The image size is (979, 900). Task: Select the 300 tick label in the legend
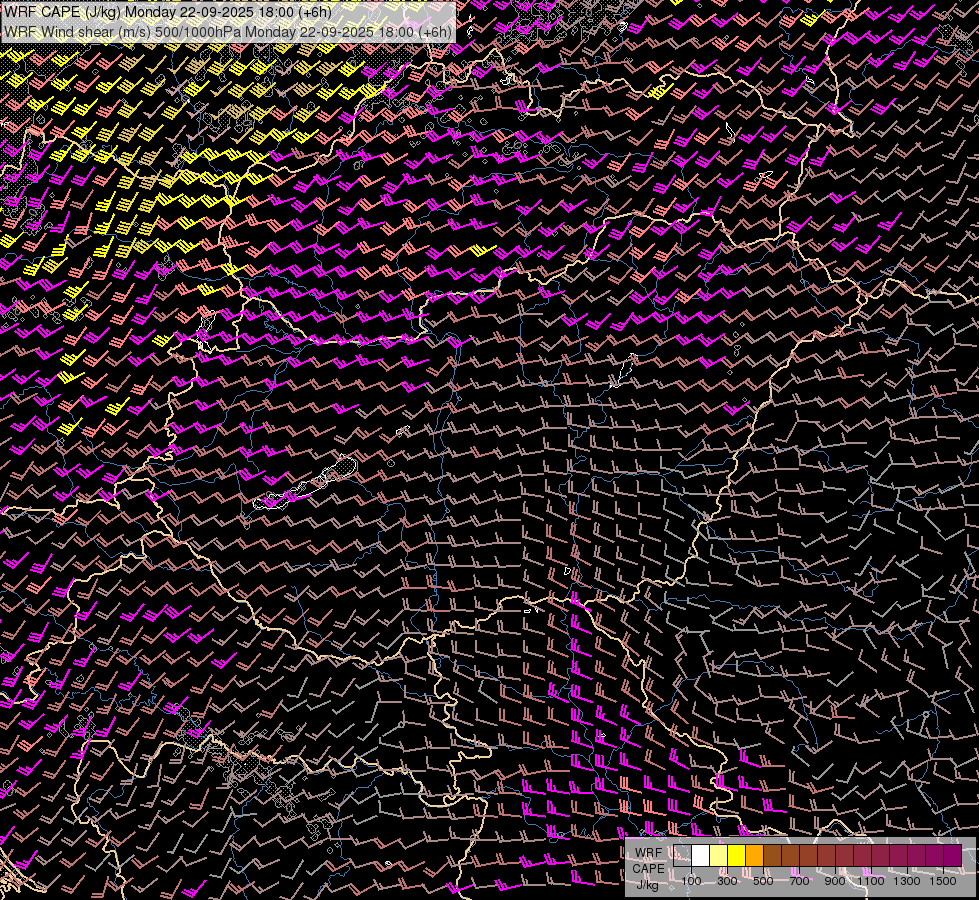pyautogui.click(x=727, y=881)
